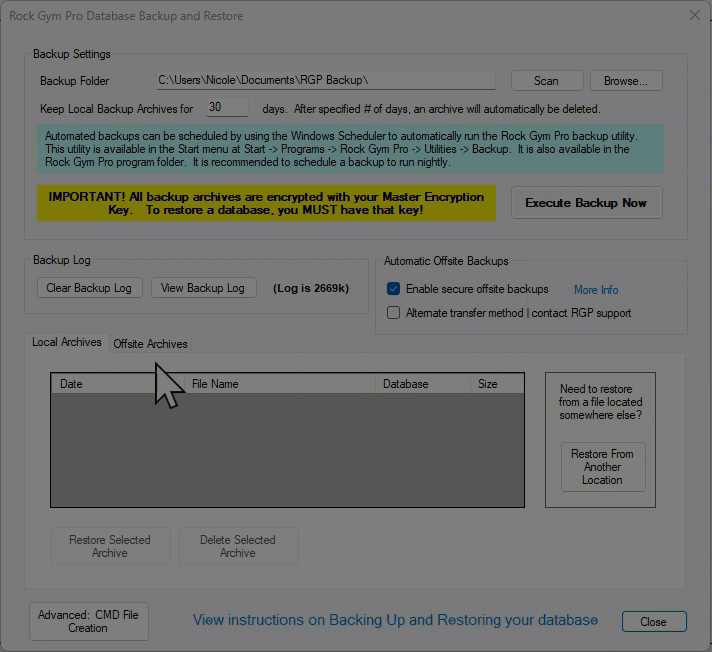
Task: Click the Scan button
Action: pos(547,81)
